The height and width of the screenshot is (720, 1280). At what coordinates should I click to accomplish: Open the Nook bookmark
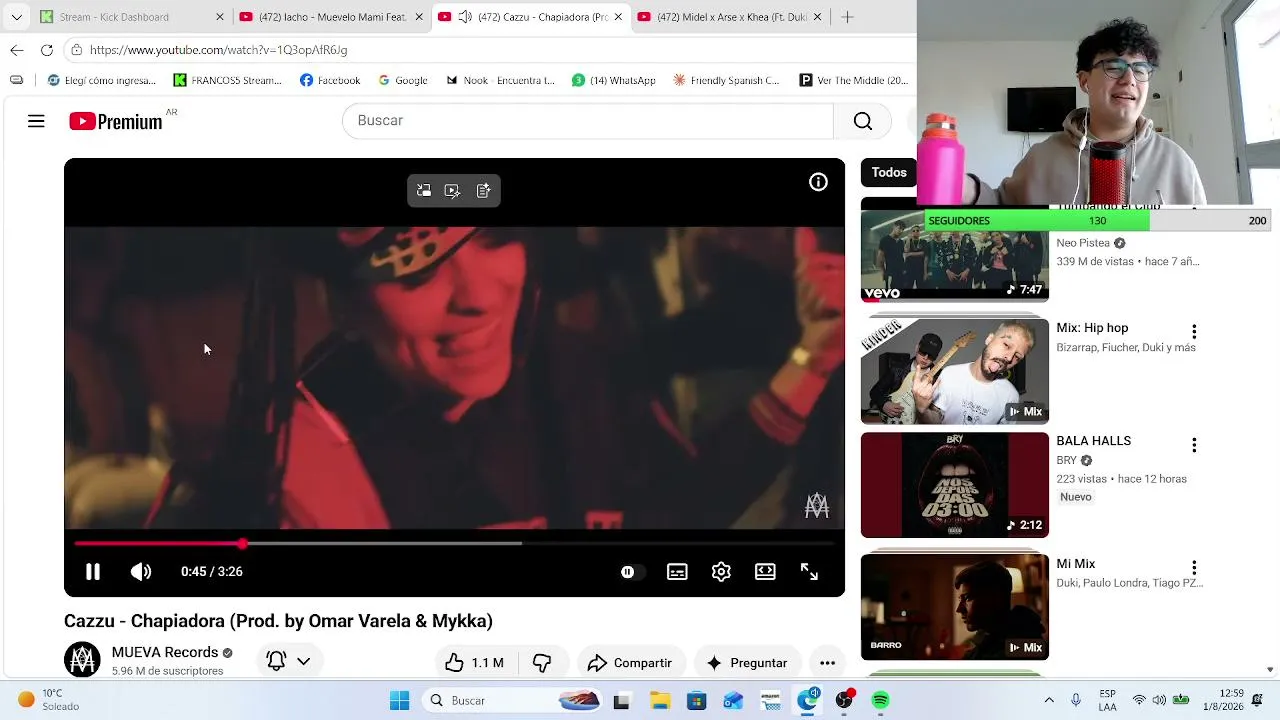500,80
